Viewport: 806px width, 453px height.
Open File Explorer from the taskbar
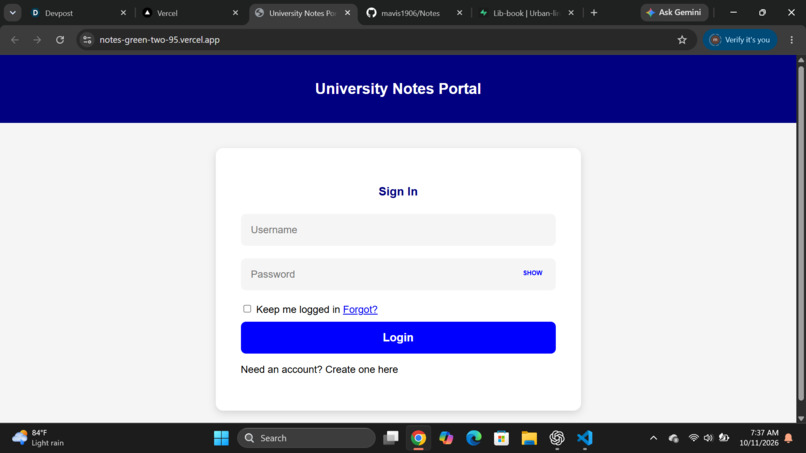tap(529, 438)
